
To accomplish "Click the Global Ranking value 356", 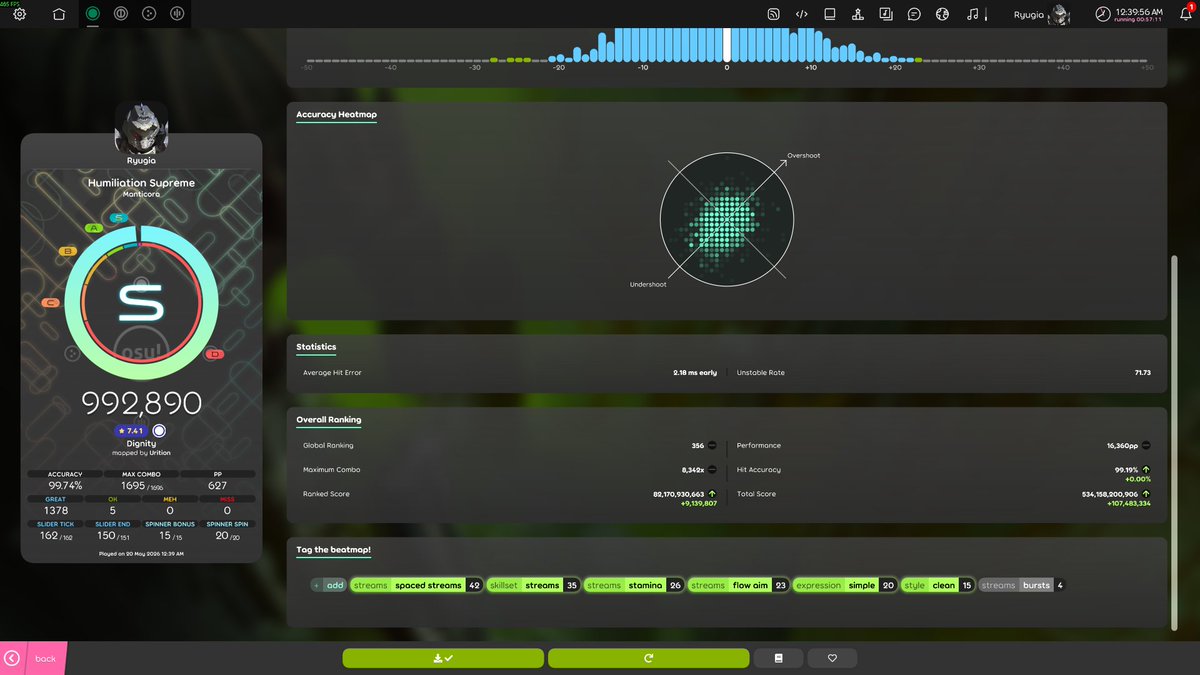I will (697, 446).
